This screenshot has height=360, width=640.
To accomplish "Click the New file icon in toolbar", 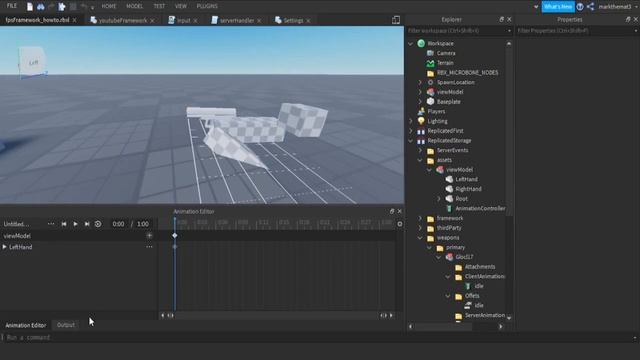I will click(x=30, y=7).
